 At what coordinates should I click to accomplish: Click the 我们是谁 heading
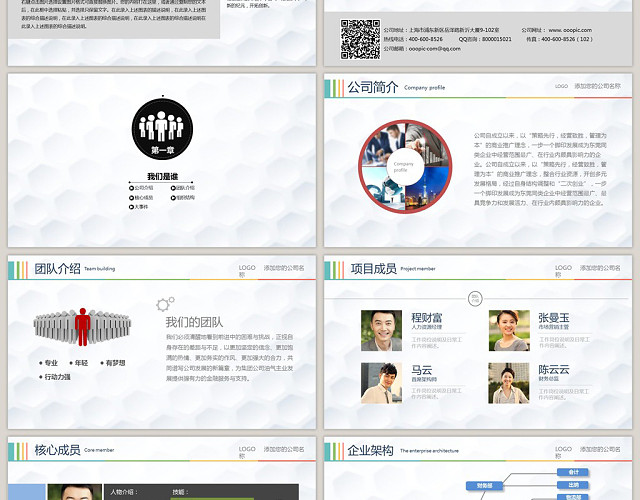coord(162,176)
